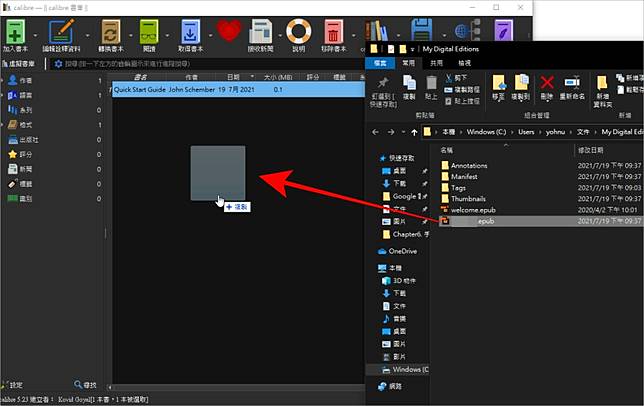This screenshot has height=406, width=644.
Task: Click the calibre search input field
Action: [x=205, y=64]
